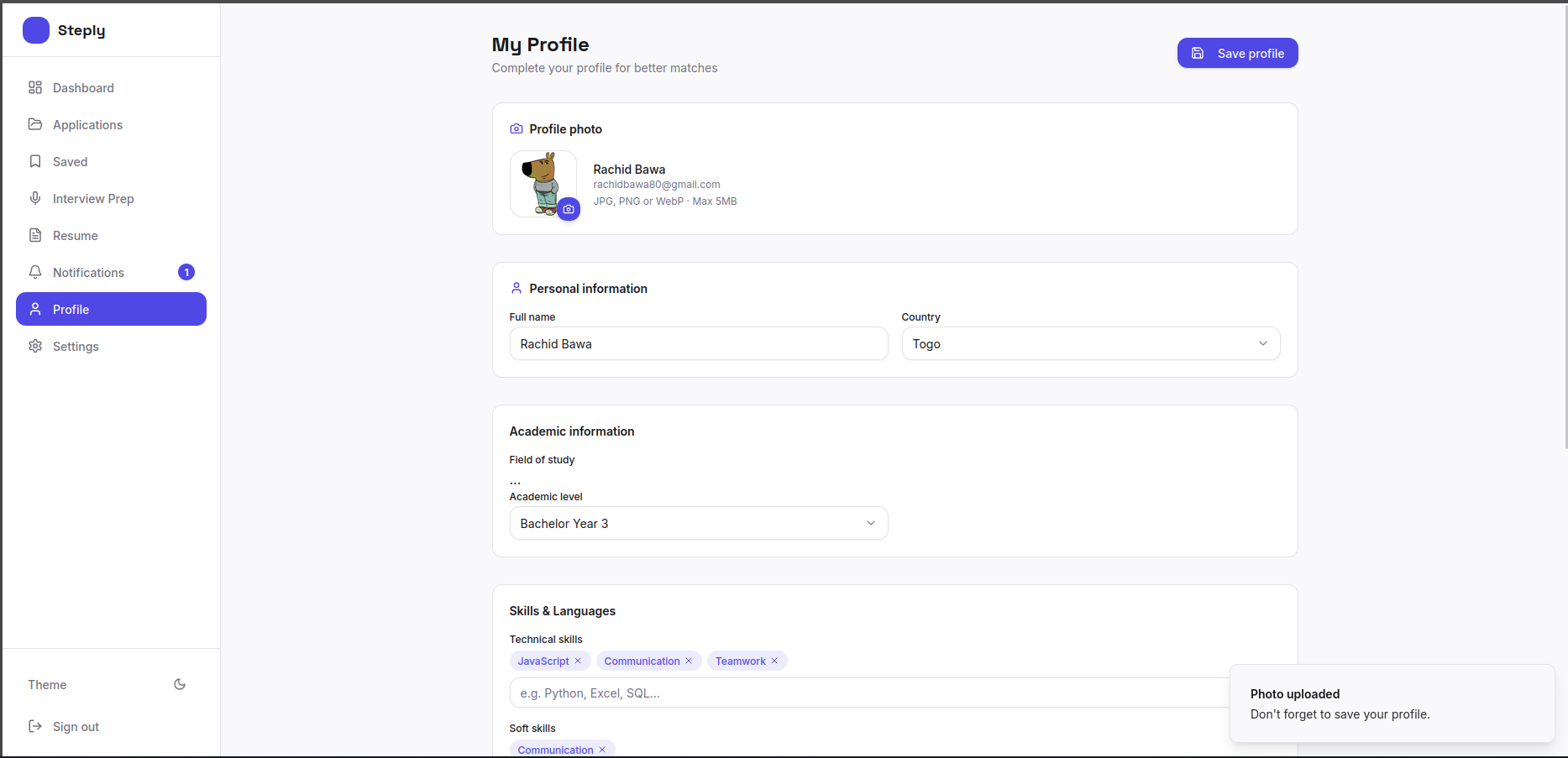
Task: Sign out of the account
Action: click(76, 727)
